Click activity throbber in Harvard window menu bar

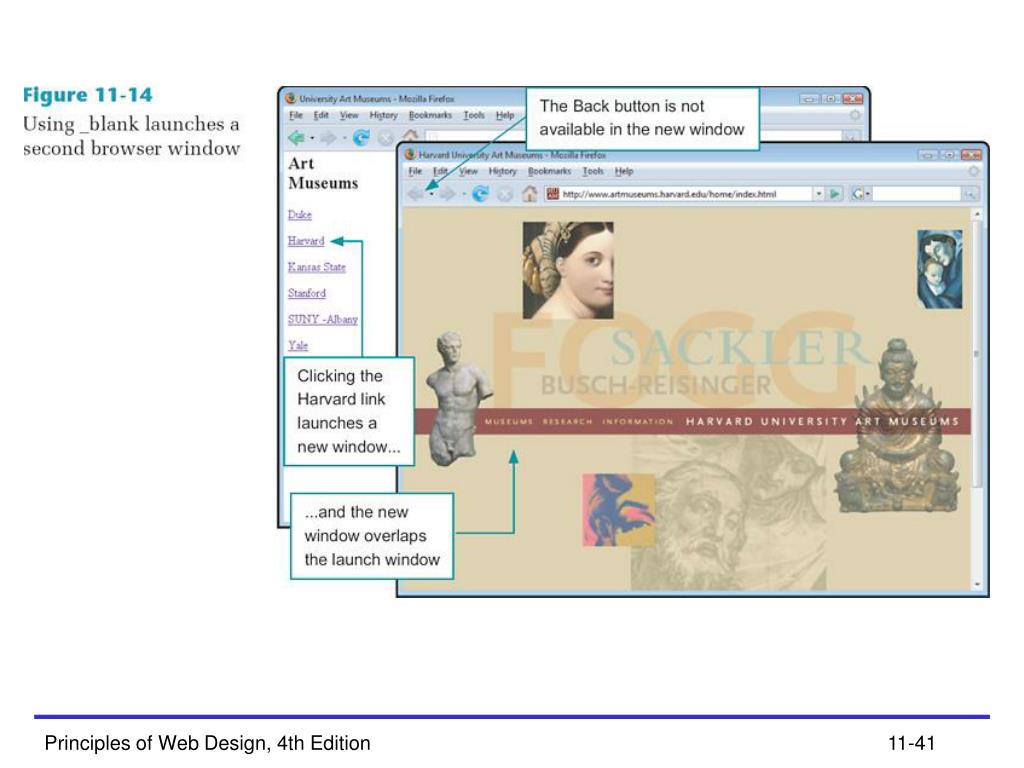click(974, 171)
